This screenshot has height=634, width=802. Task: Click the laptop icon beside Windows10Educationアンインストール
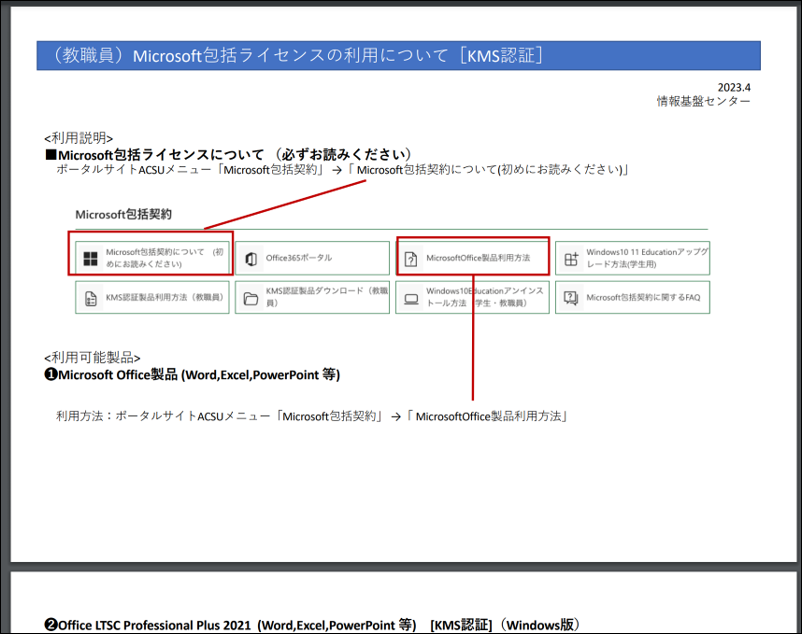(x=411, y=299)
